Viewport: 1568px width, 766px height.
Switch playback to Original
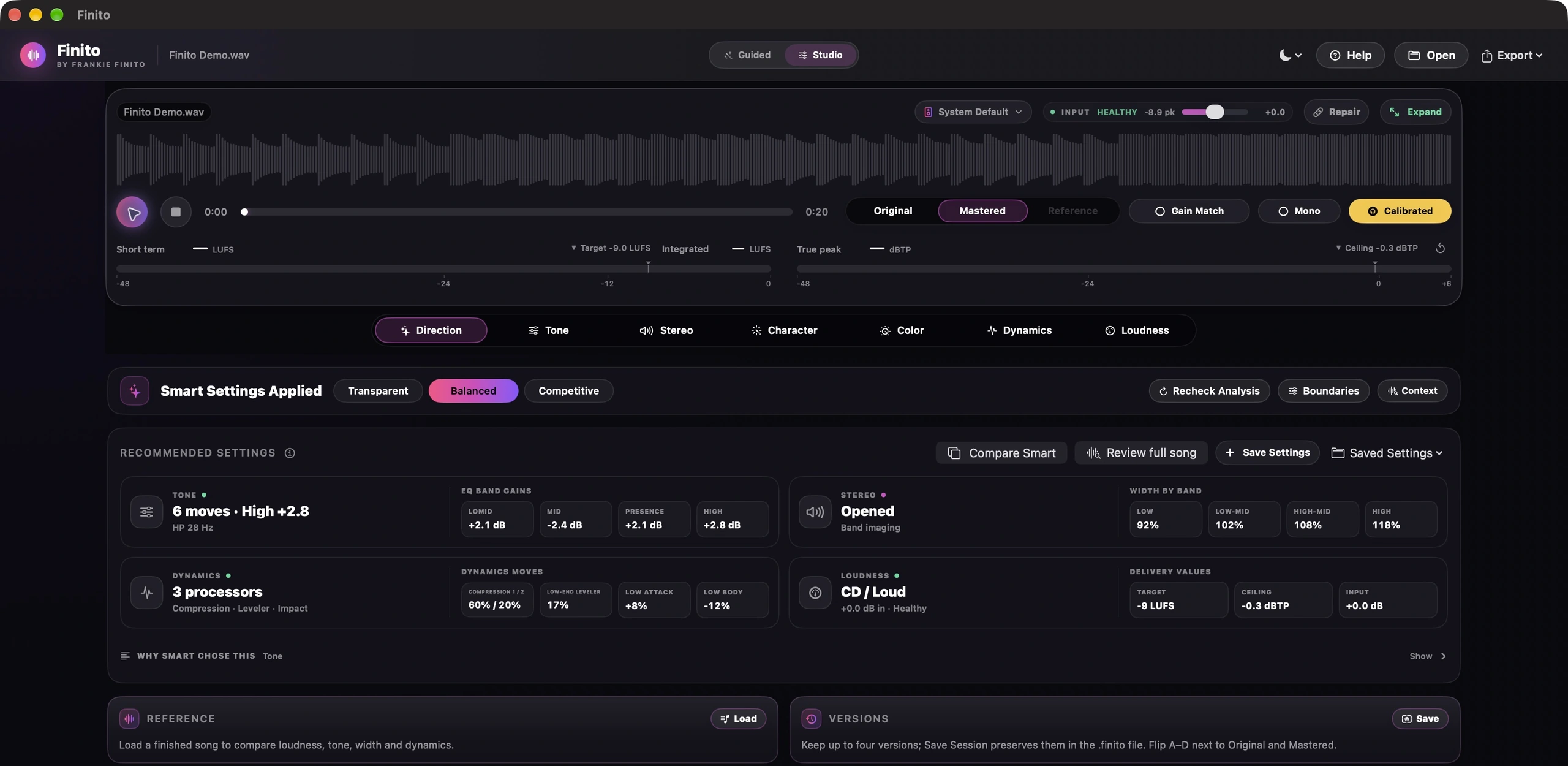[893, 211]
